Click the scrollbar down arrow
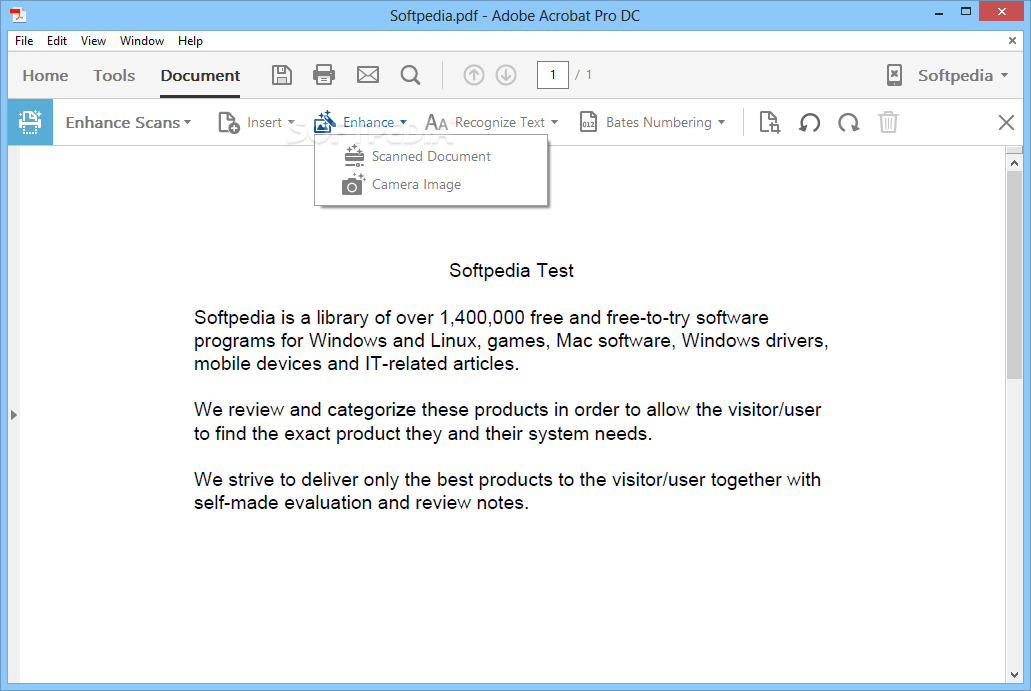 click(1014, 675)
